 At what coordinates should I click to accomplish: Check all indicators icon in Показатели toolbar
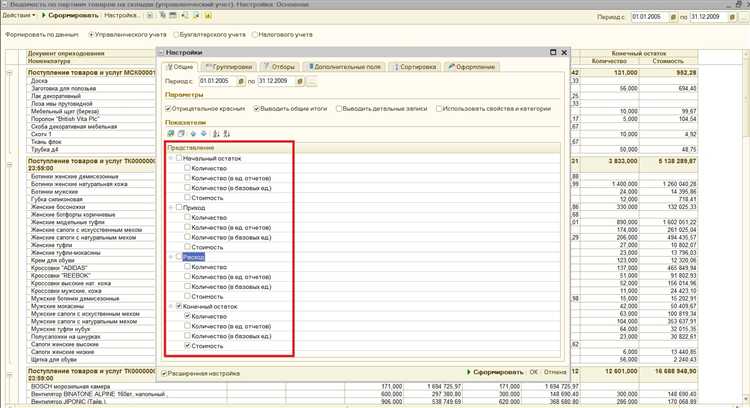click(171, 134)
